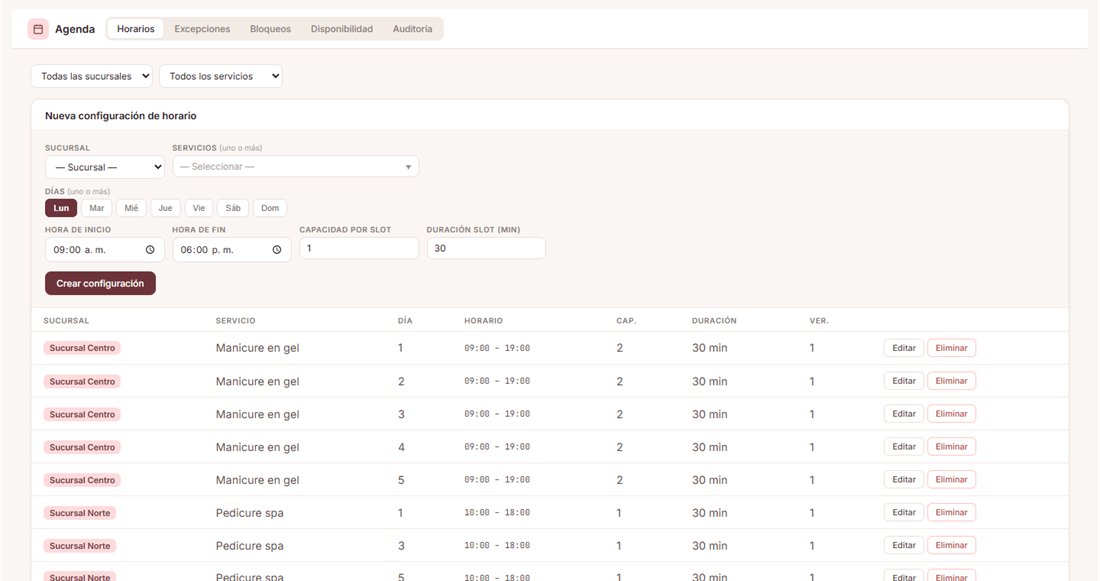Viewport: 1100px width, 581px height.
Task: Click the Crear configuración button
Action: [x=100, y=283]
